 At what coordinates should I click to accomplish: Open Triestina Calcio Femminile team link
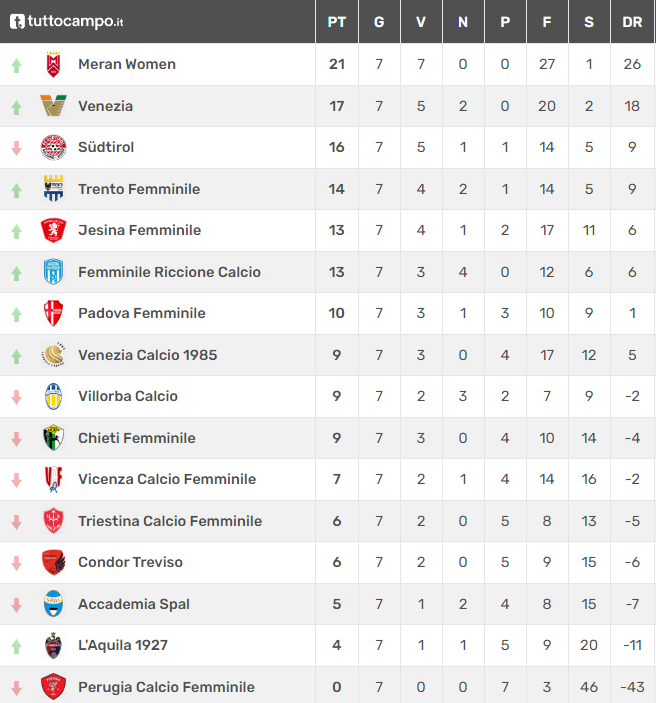[170, 521]
